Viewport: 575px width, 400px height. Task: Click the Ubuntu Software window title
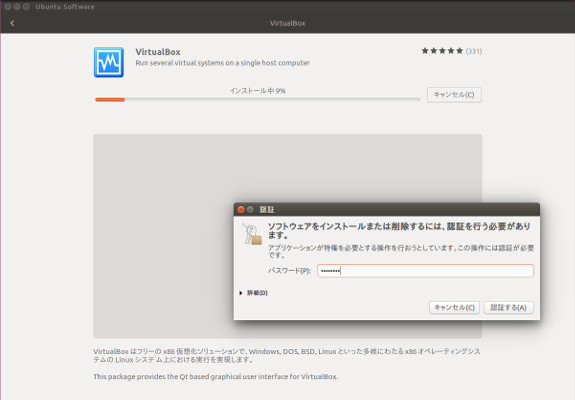(65, 7)
